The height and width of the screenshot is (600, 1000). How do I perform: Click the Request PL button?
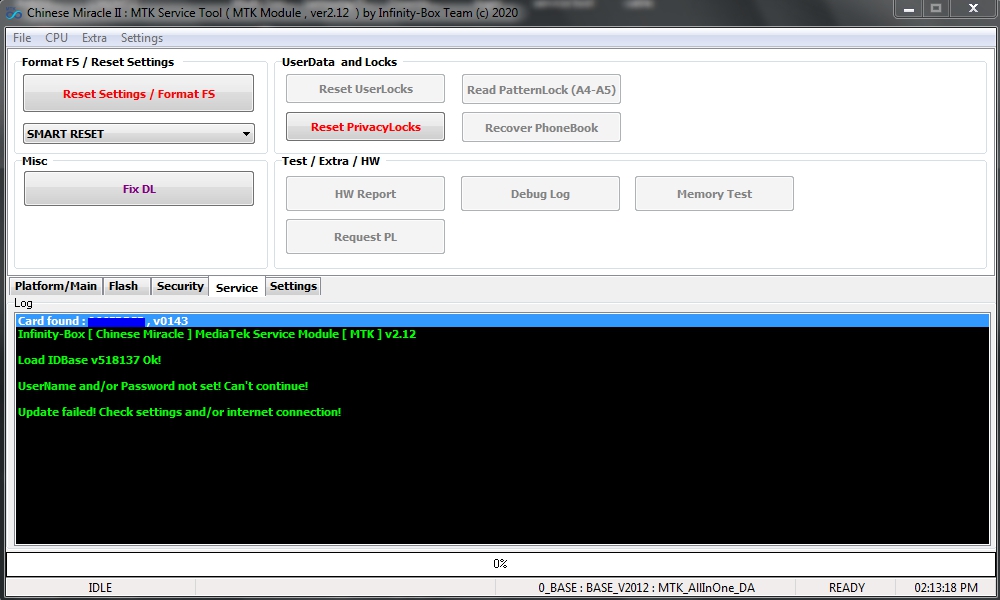[x=365, y=237]
